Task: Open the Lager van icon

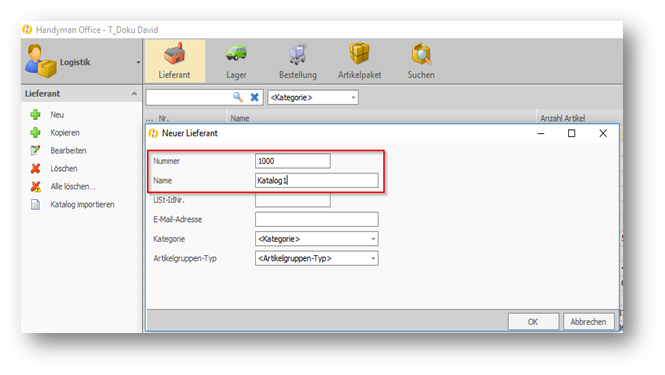Action: click(236, 54)
